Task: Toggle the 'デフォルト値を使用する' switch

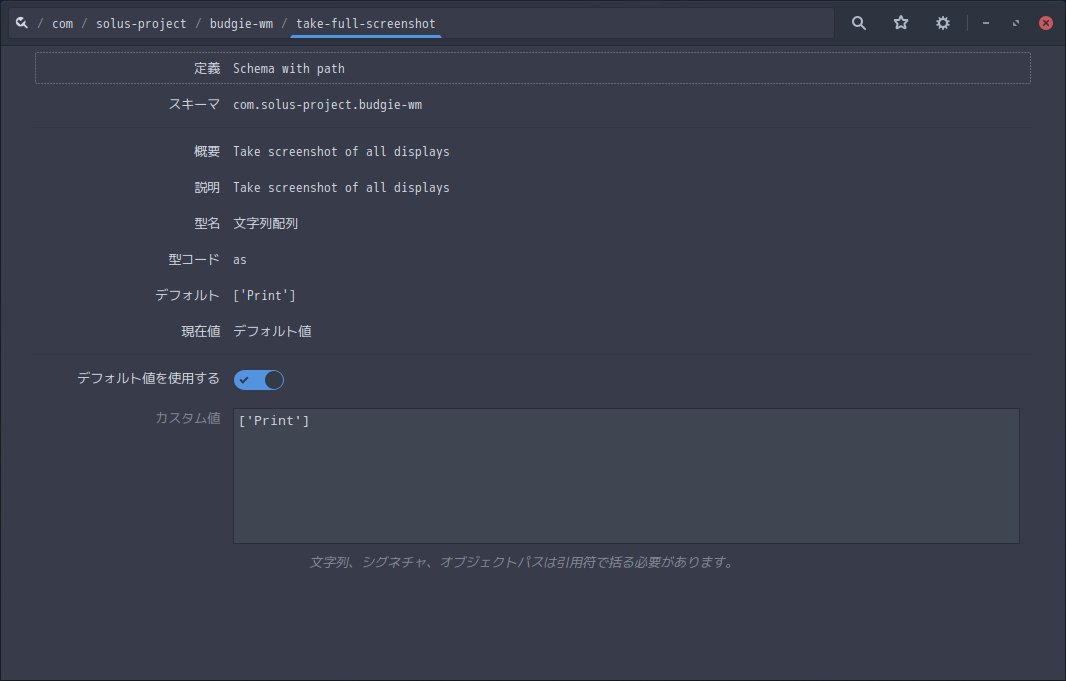Action: tap(259, 380)
